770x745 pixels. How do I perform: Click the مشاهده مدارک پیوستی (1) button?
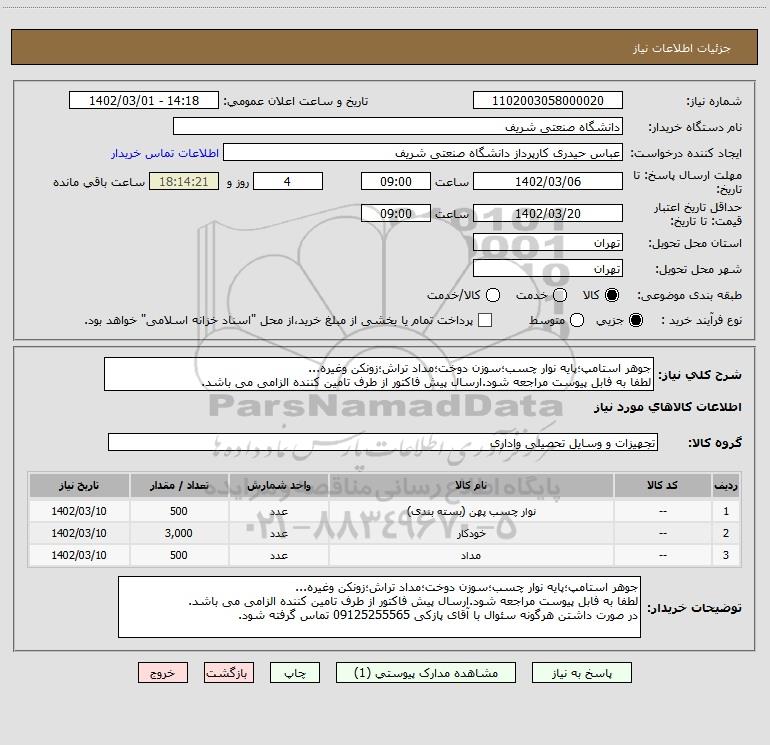click(426, 673)
